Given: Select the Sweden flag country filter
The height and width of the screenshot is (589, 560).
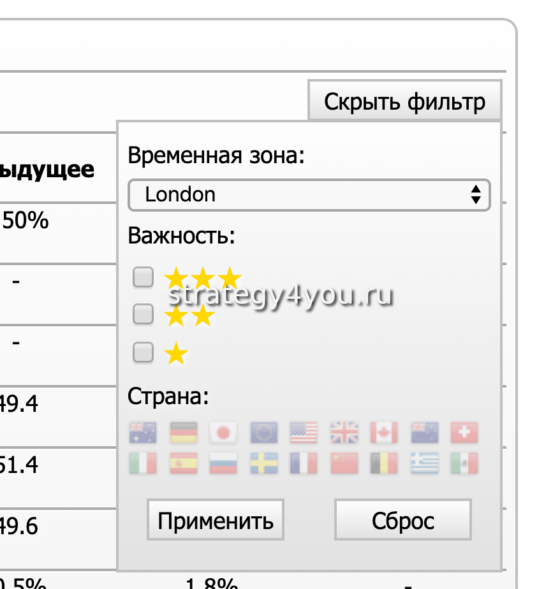Looking at the screenshot, I should [x=264, y=463].
